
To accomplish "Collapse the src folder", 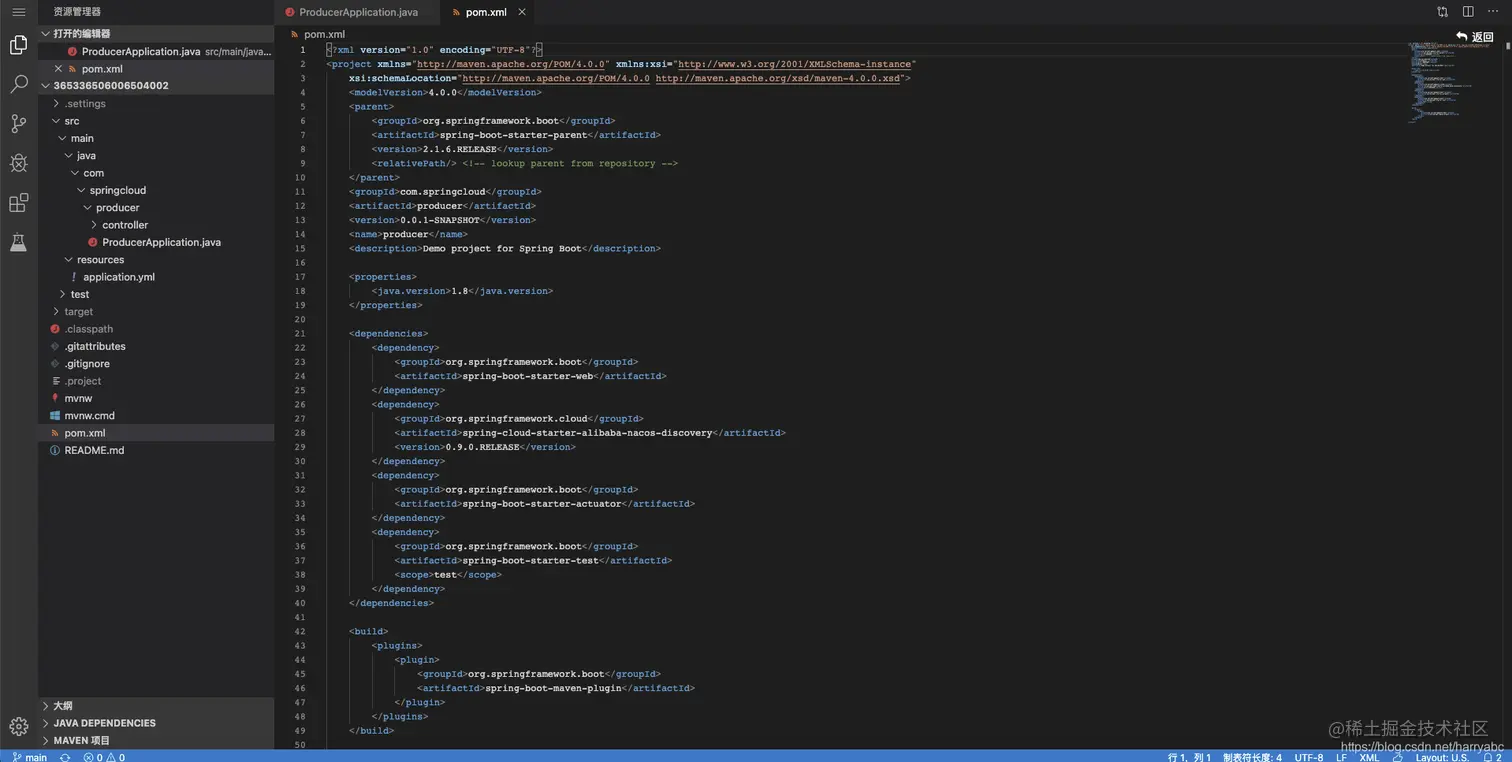I will coord(156,121).
